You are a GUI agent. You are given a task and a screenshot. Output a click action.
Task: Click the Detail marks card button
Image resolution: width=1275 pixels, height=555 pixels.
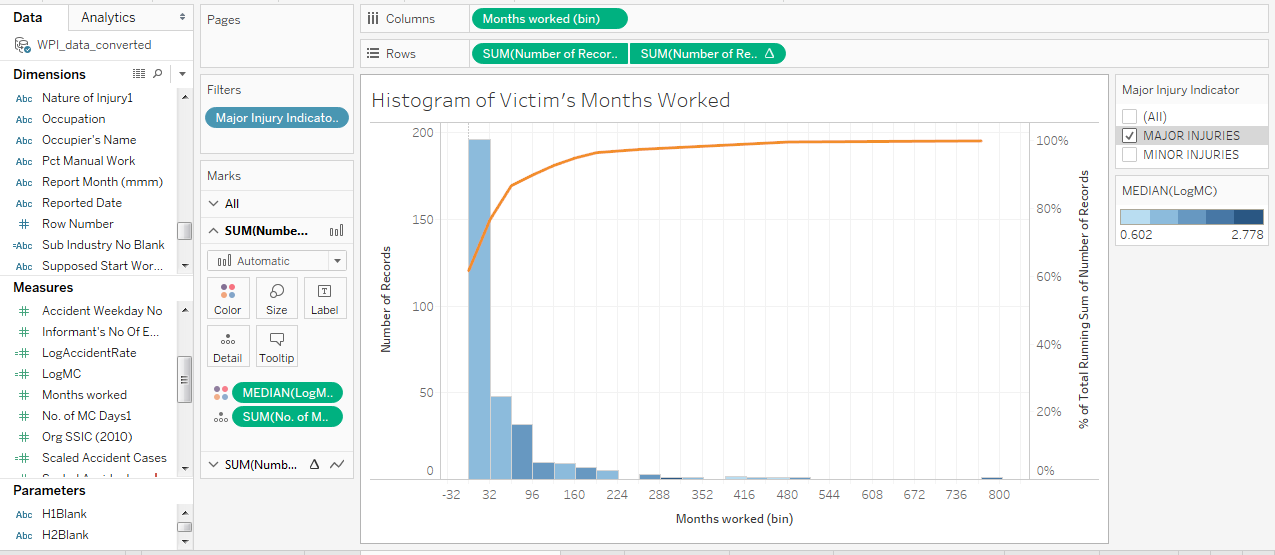227,346
